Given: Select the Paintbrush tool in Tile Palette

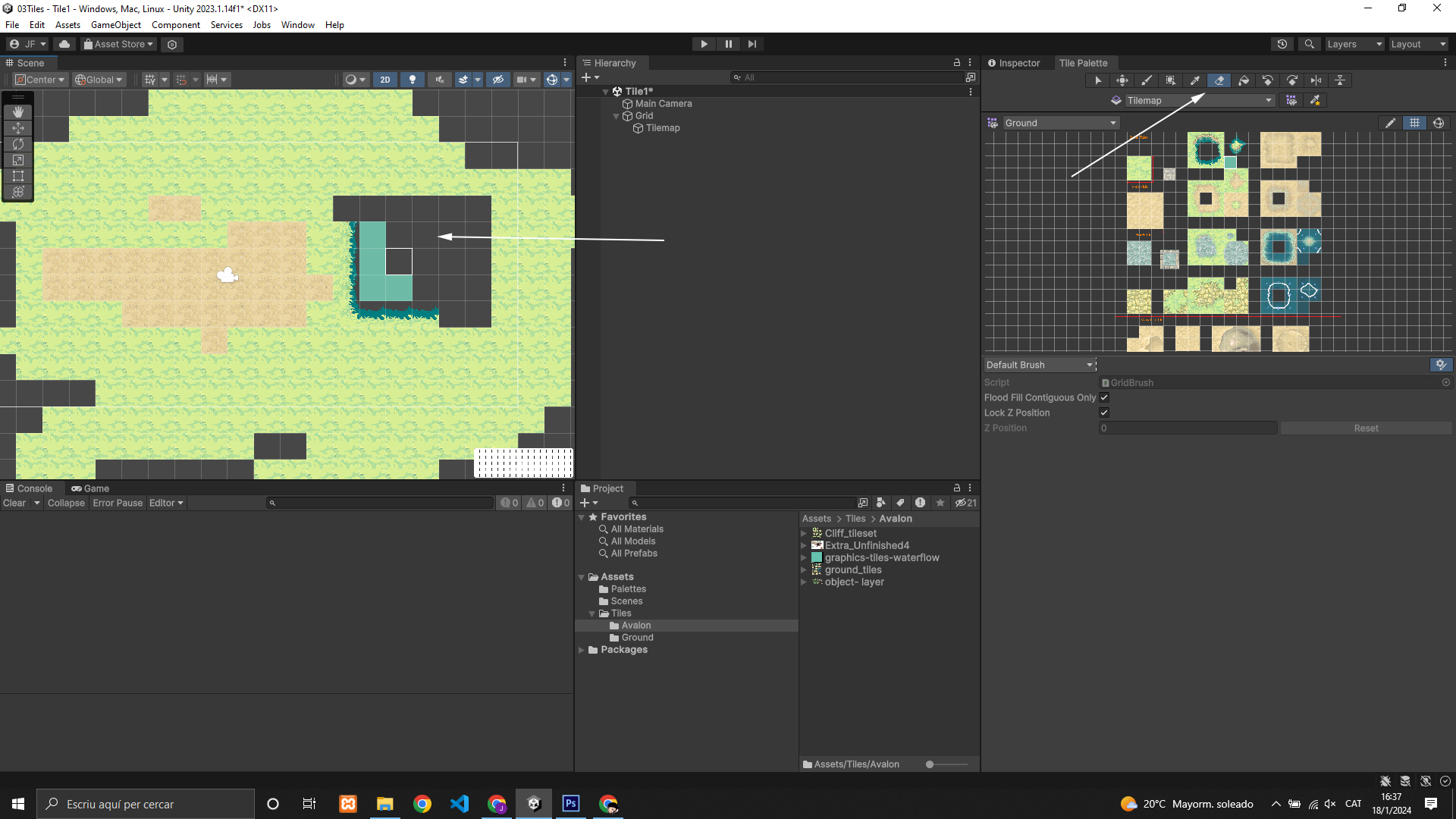Looking at the screenshot, I should coord(1147,80).
